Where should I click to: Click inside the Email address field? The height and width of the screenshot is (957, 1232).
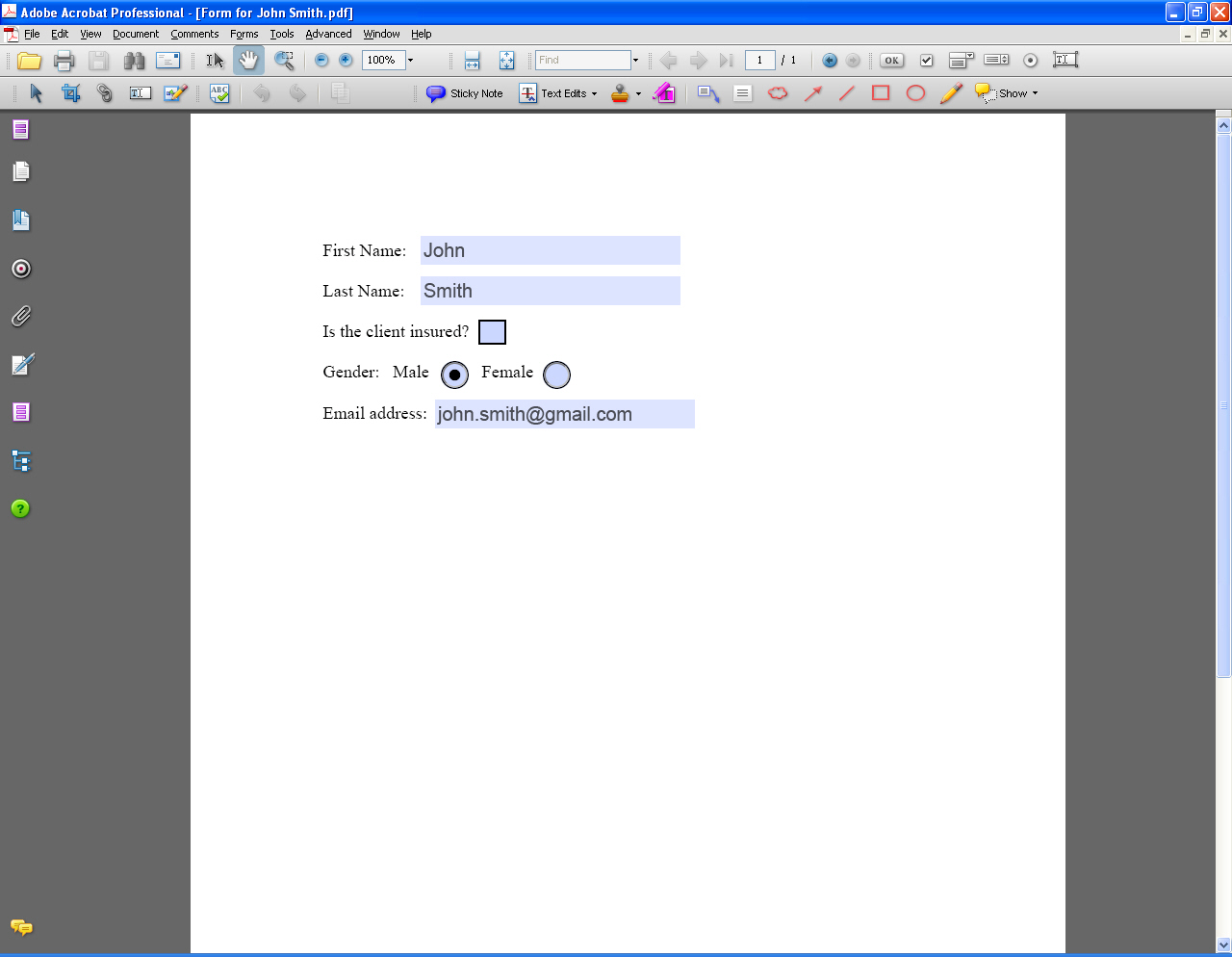(564, 414)
